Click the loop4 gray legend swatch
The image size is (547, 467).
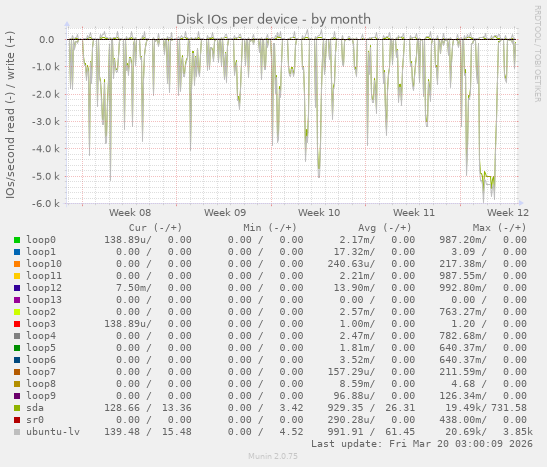click(17, 336)
